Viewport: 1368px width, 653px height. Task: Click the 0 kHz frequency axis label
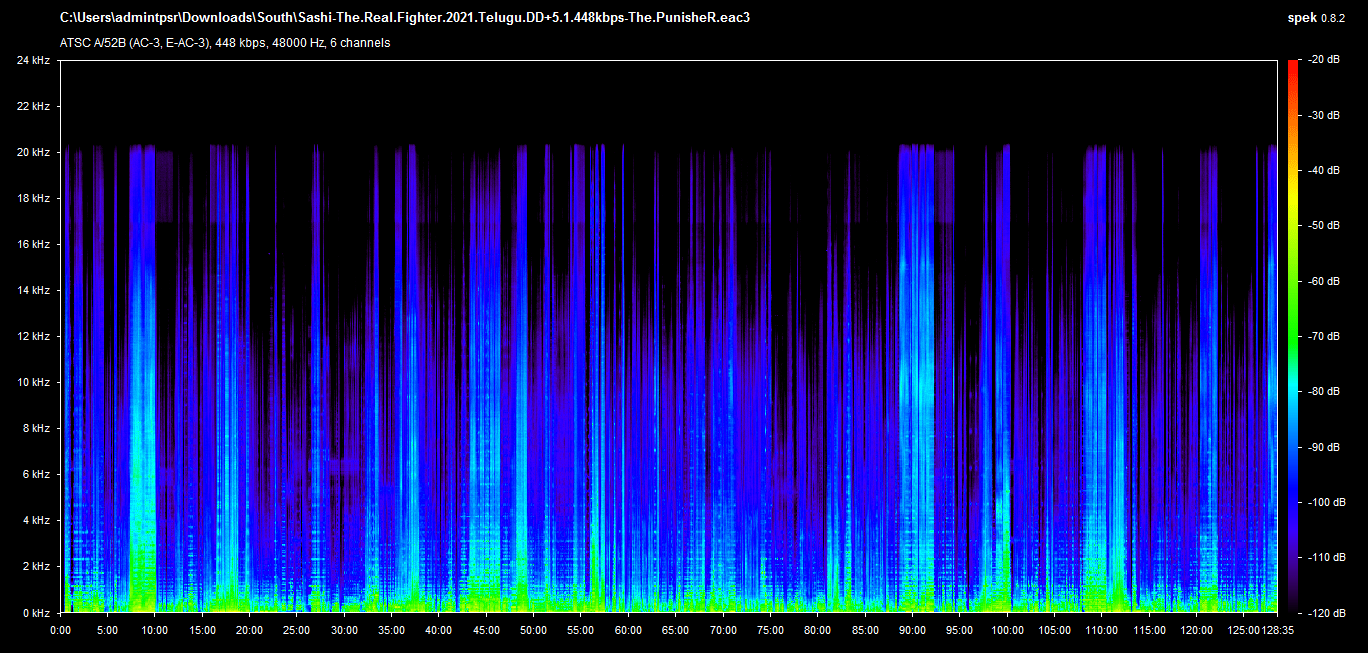pyautogui.click(x=36, y=612)
